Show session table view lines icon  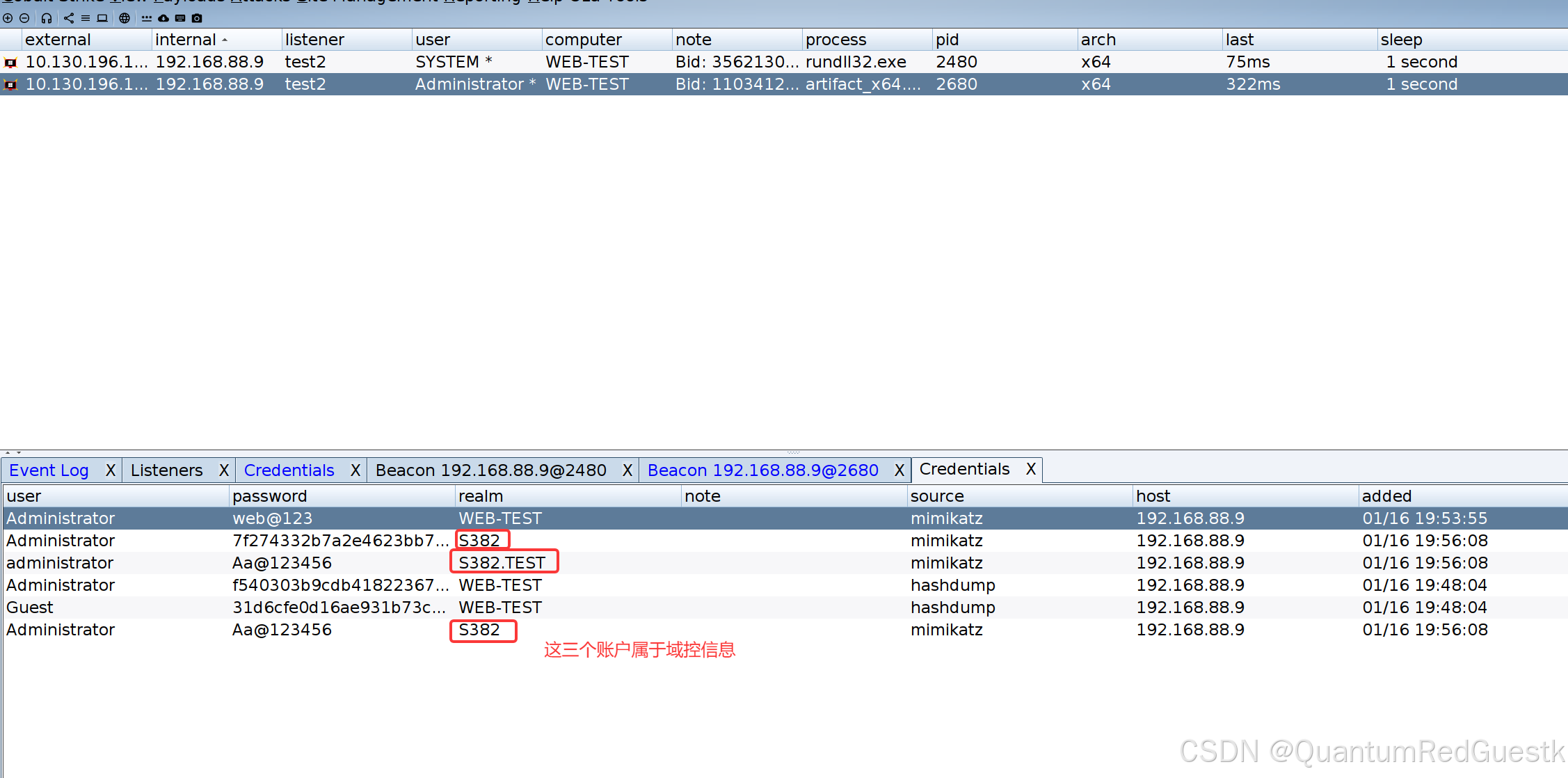click(86, 18)
